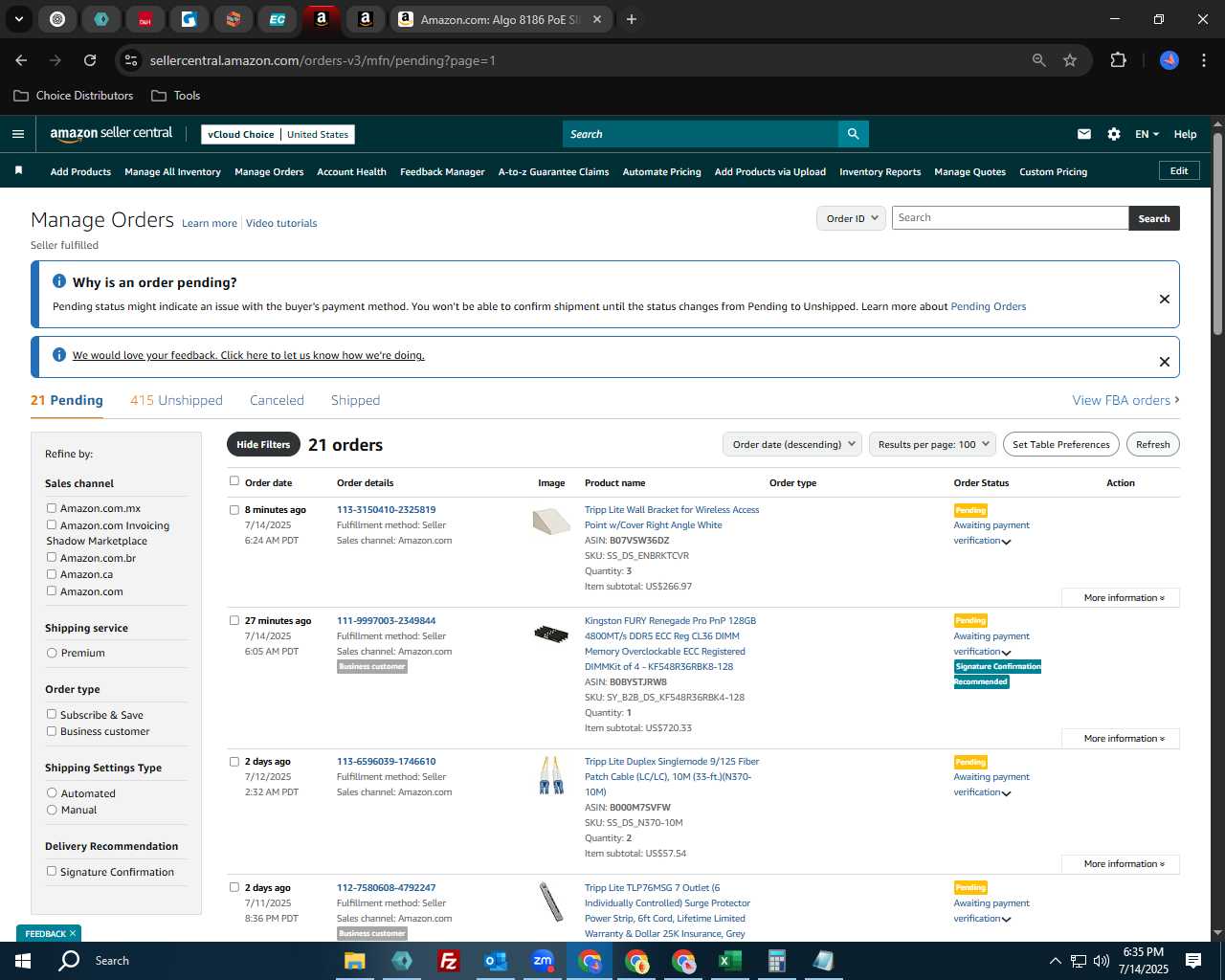Switch to the Shipped tab
The height and width of the screenshot is (980, 1225).
click(355, 400)
